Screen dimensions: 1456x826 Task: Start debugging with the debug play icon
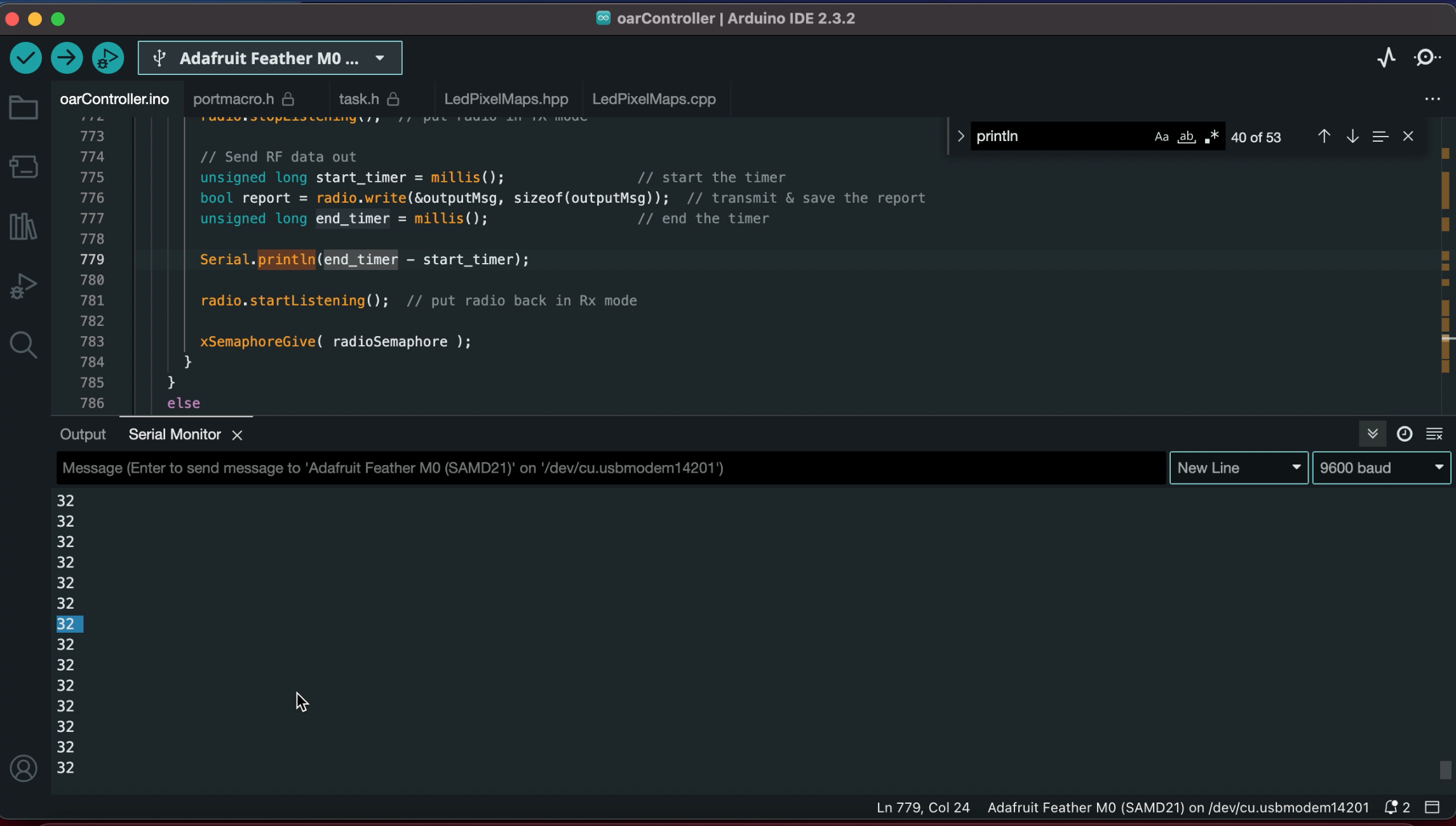[x=108, y=58]
